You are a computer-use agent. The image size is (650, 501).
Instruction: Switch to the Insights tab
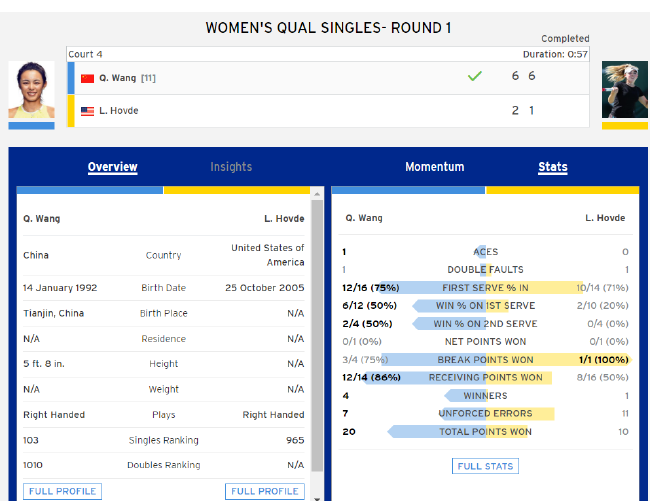(231, 167)
